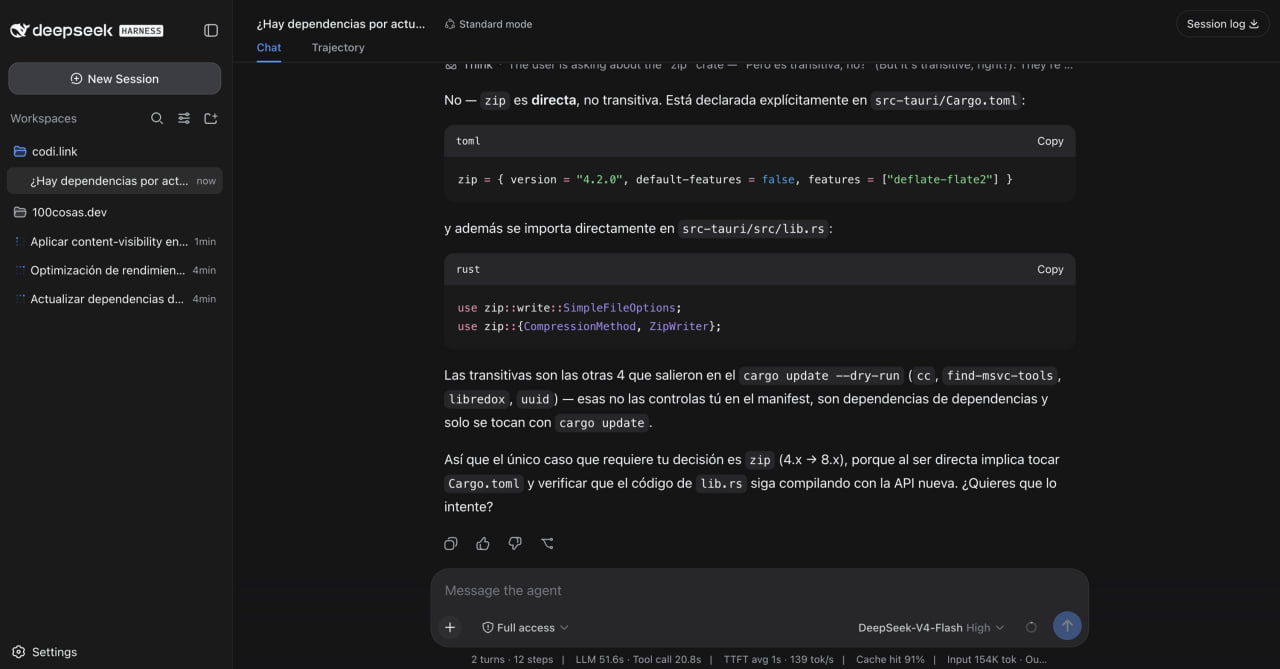The image size is (1280, 669).
Task: Click the loading spinner icon
Action: click(x=1031, y=628)
